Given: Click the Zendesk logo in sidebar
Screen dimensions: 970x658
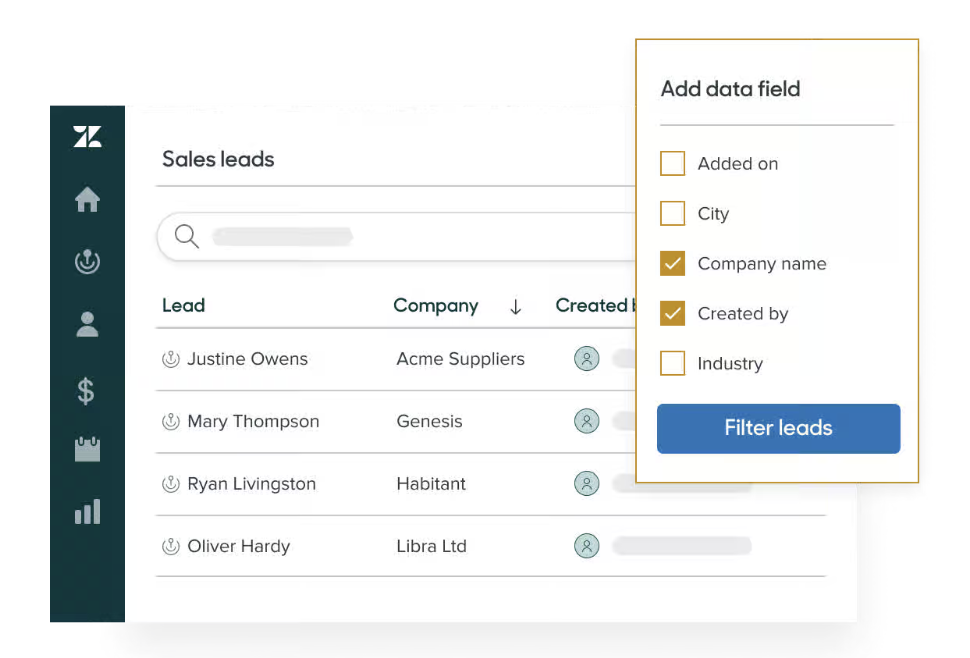Looking at the screenshot, I should click(x=88, y=137).
